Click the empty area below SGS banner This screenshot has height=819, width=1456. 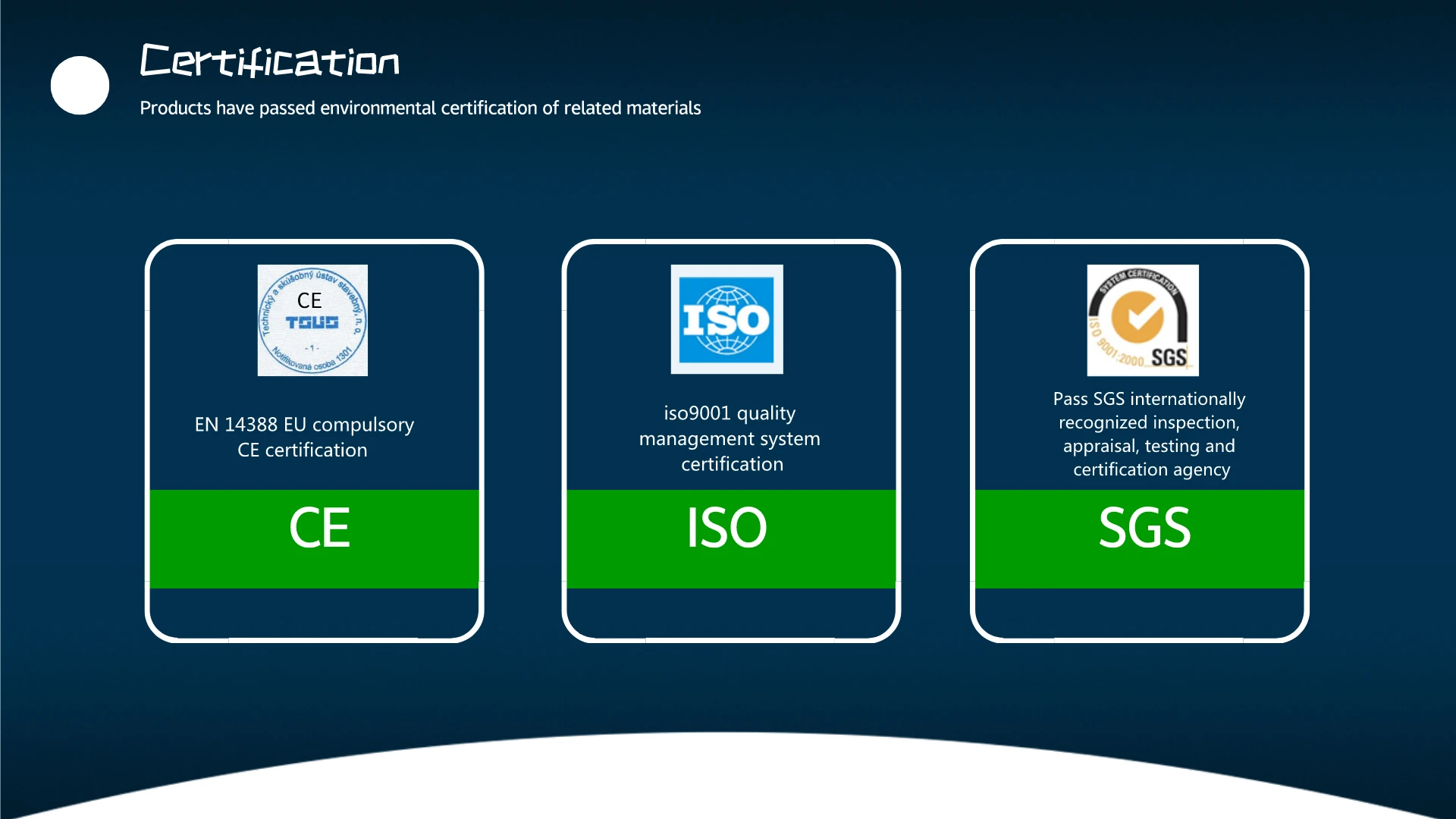pyautogui.click(x=1140, y=612)
